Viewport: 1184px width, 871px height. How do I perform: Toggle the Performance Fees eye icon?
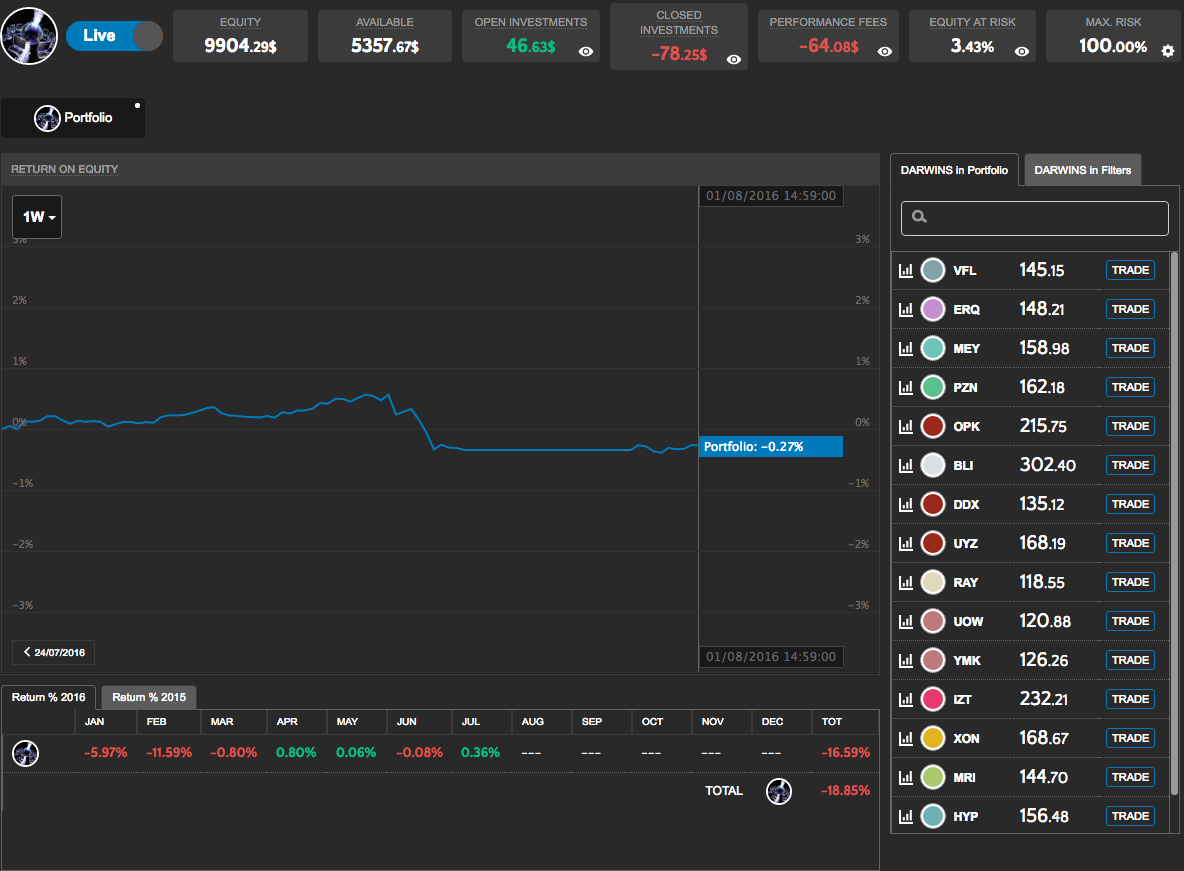(884, 51)
